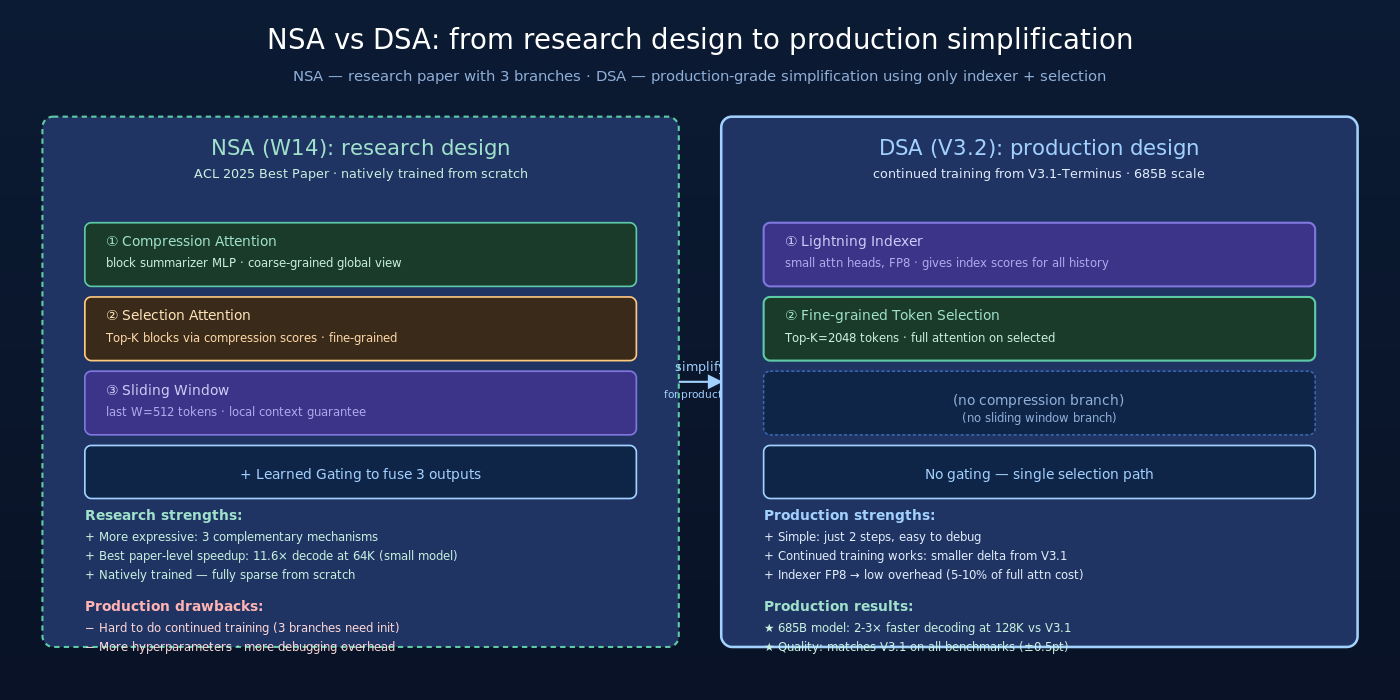1400x700 pixels.
Task: Click '+ Continued training works: smaller delta from V3.1'
Action: point(915,556)
